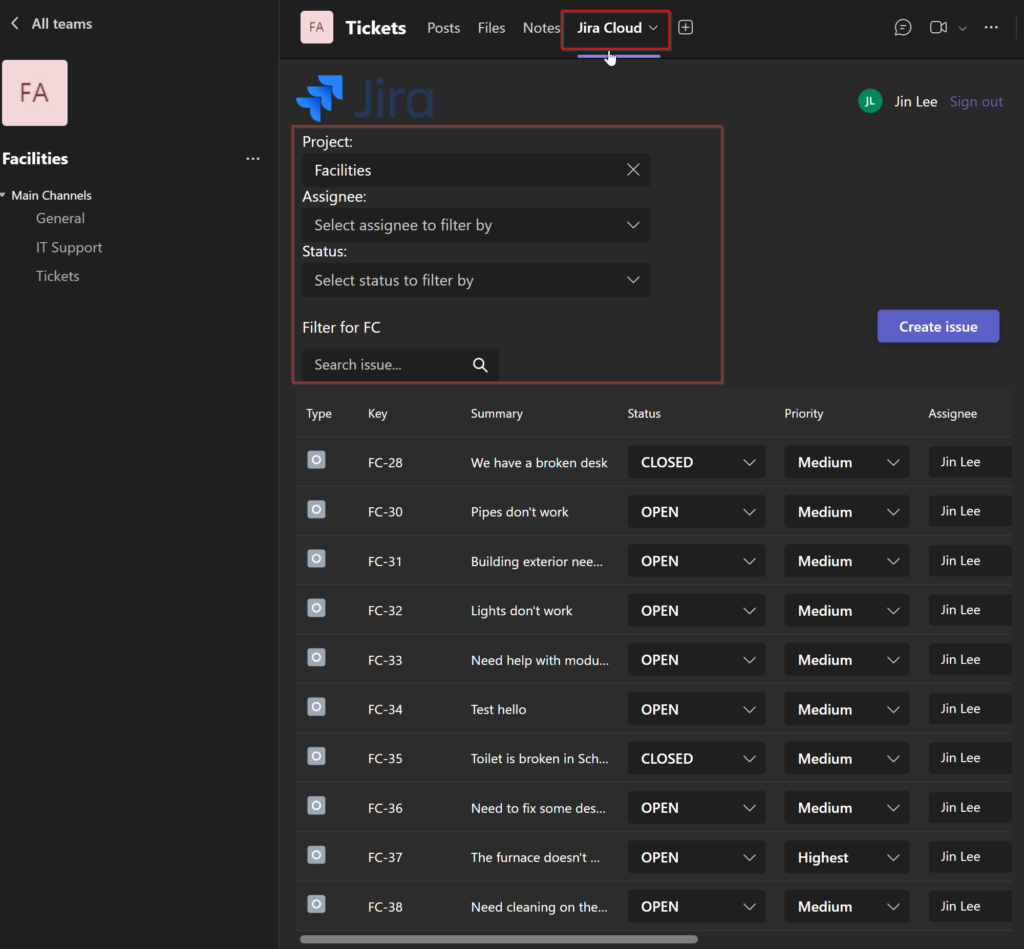This screenshot has height=949, width=1024.
Task: Open priority dropdown for FC-33
Action: point(846,660)
